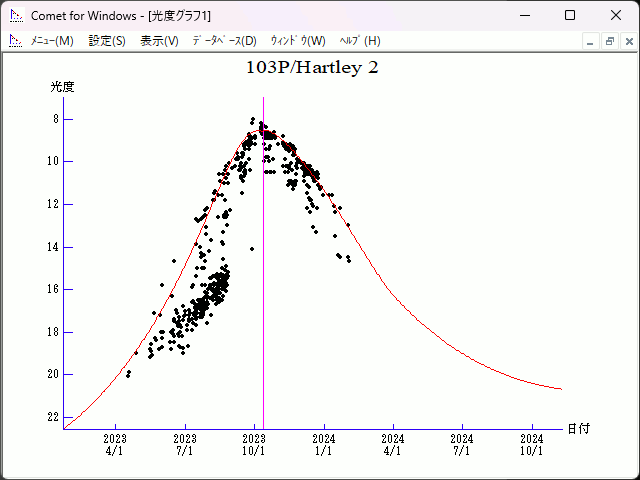Click magnitude 18 axis label

(53, 332)
